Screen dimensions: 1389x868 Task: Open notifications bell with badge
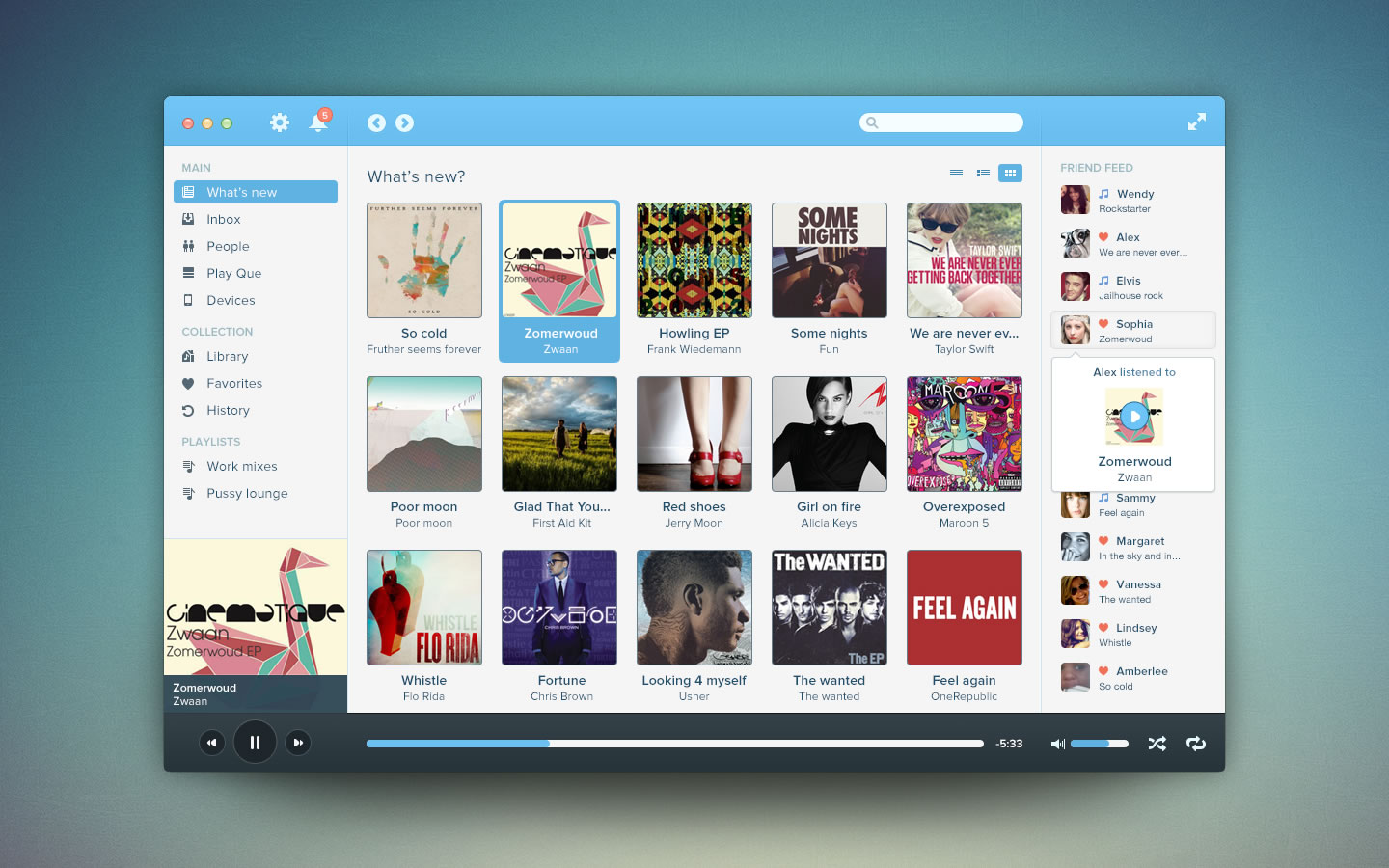pos(319,122)
